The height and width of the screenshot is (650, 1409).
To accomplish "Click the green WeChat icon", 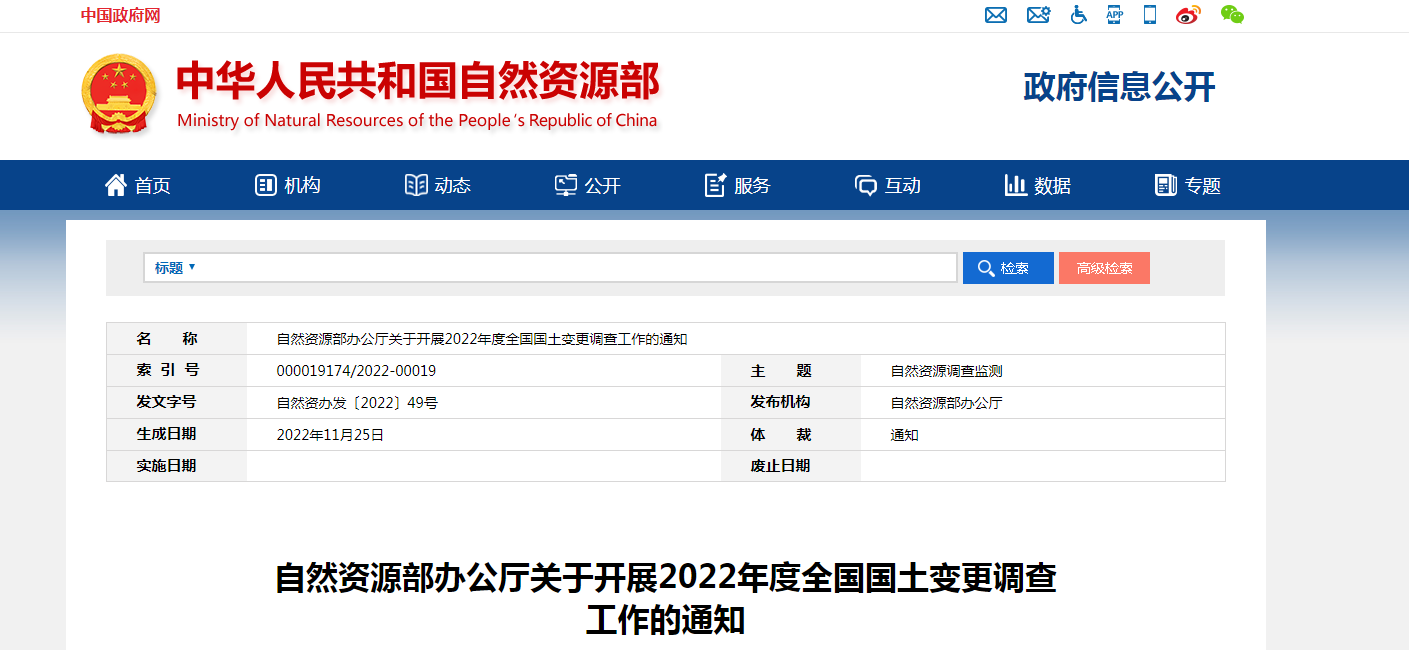I will (x=1232, y=15).
